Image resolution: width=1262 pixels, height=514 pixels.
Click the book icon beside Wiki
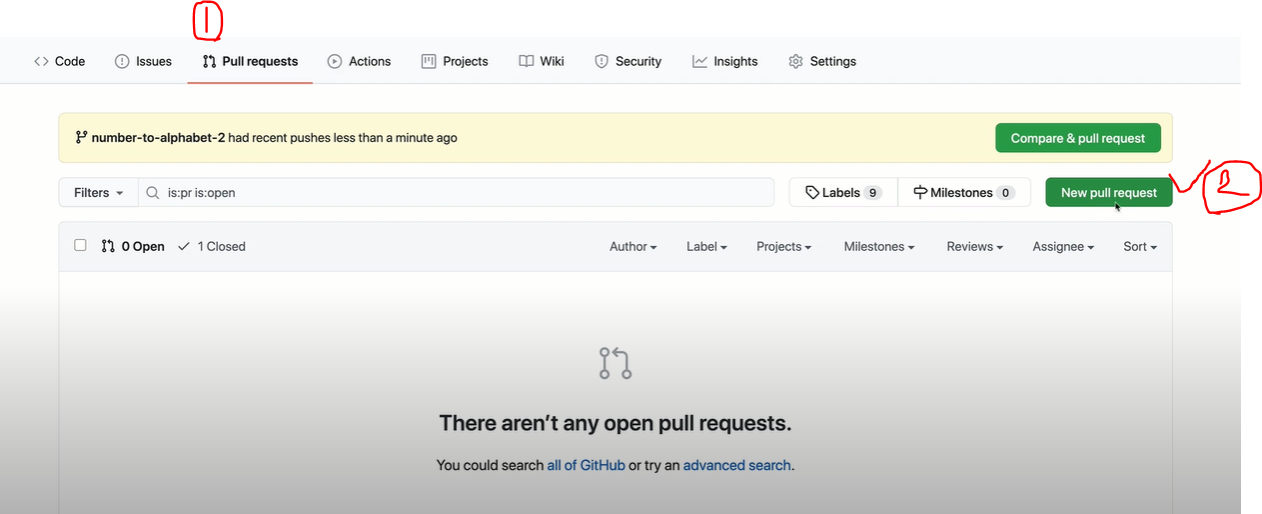pos(526,61)
